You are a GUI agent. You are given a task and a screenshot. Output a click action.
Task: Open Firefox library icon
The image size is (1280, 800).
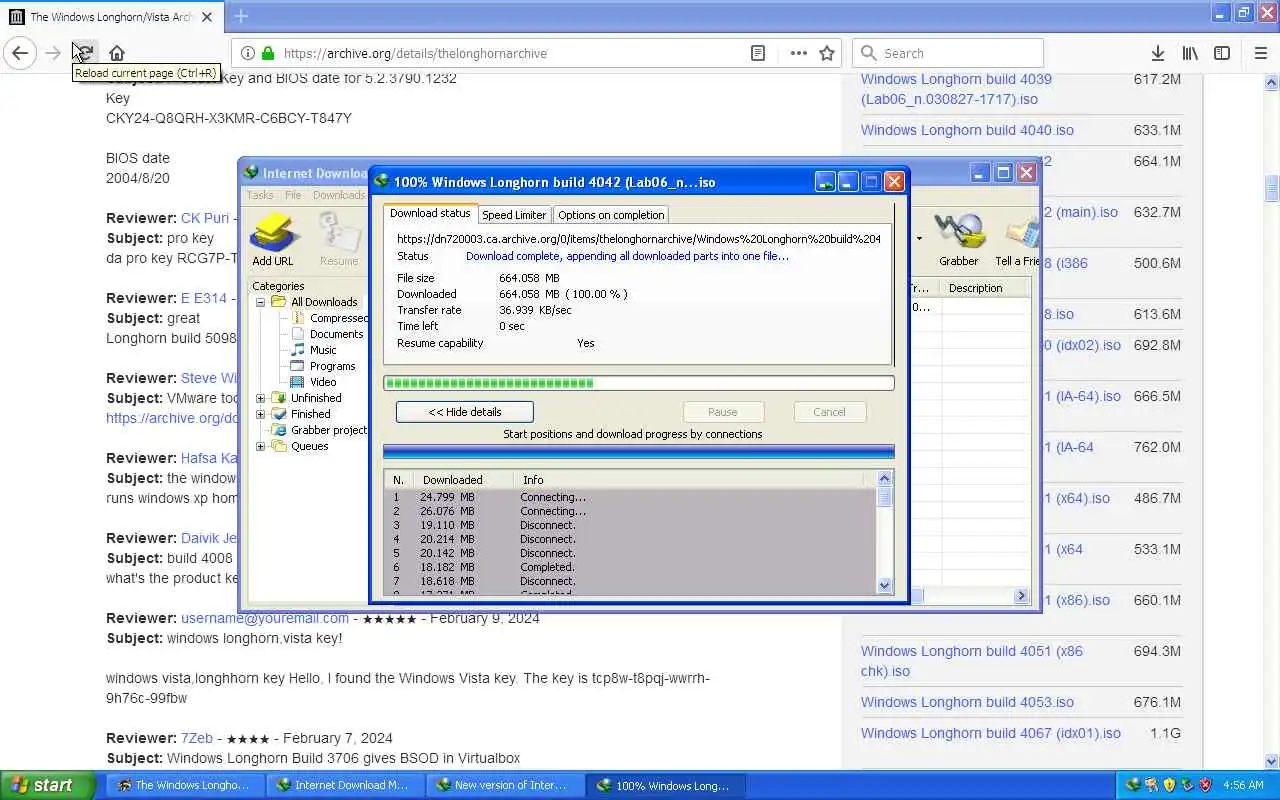pyautogui.click(x=1190, y=53)
